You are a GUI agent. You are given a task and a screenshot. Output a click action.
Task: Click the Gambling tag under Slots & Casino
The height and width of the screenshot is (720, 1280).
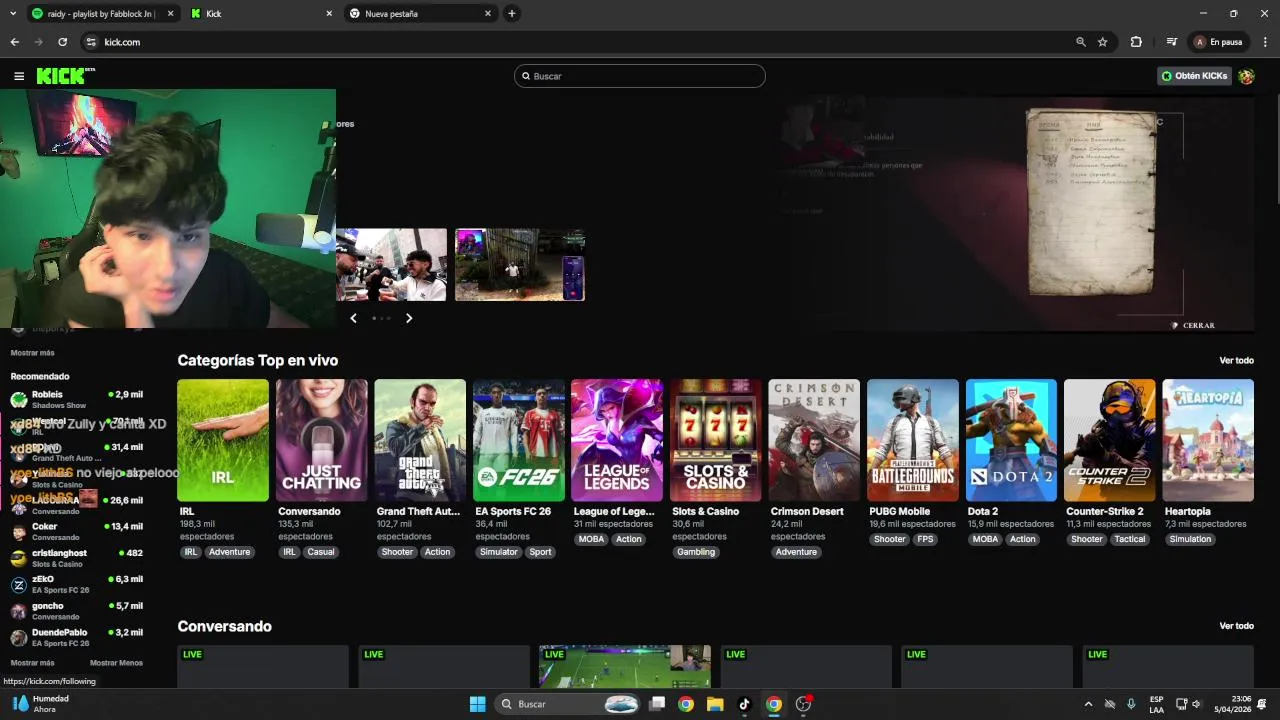pos(696,552)
